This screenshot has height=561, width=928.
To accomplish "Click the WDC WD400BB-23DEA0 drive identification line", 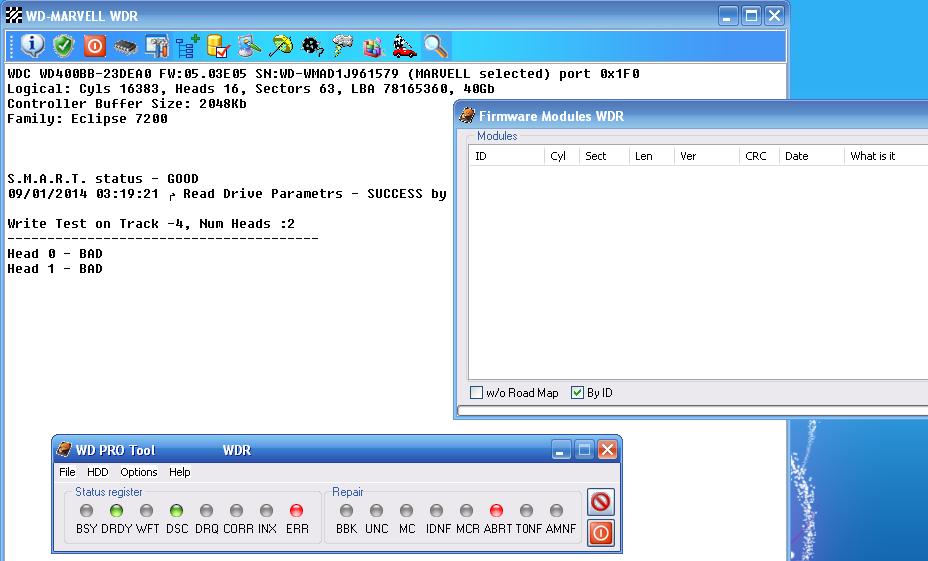I will click(323, 74).
